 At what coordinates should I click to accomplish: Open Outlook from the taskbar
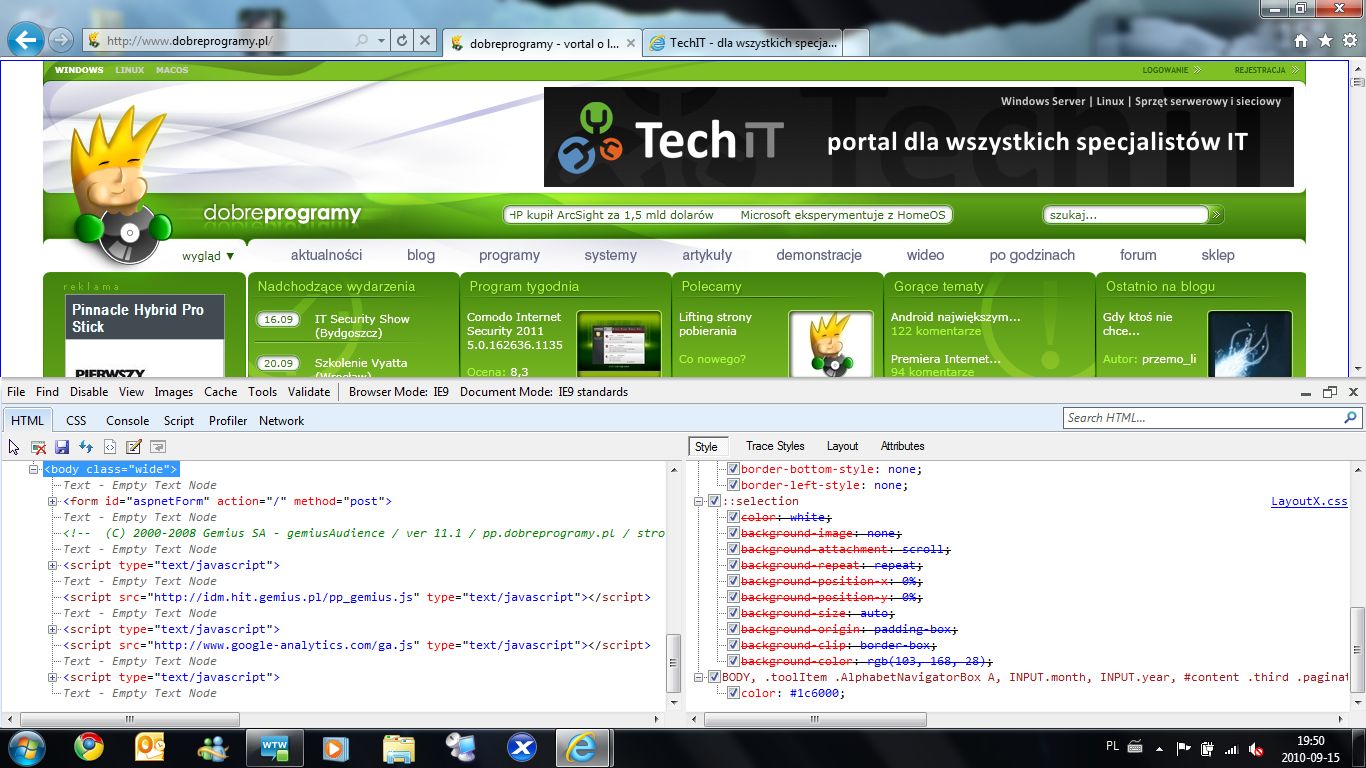[x=151, y=747]
